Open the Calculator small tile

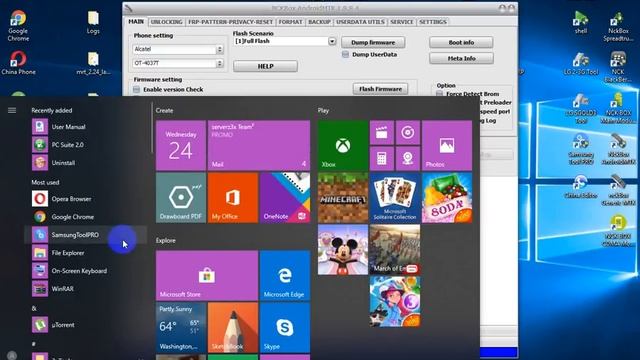[x=382, y=158]
